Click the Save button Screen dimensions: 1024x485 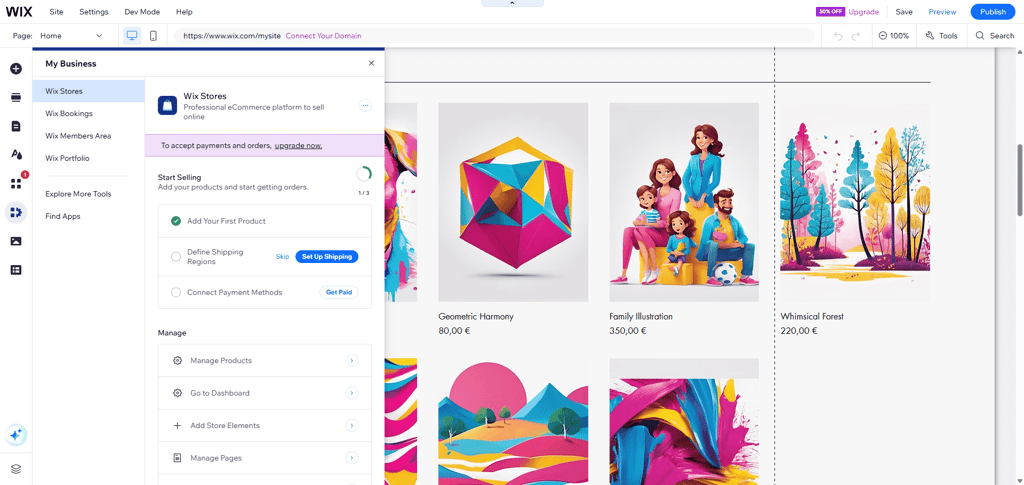point(904,12)
